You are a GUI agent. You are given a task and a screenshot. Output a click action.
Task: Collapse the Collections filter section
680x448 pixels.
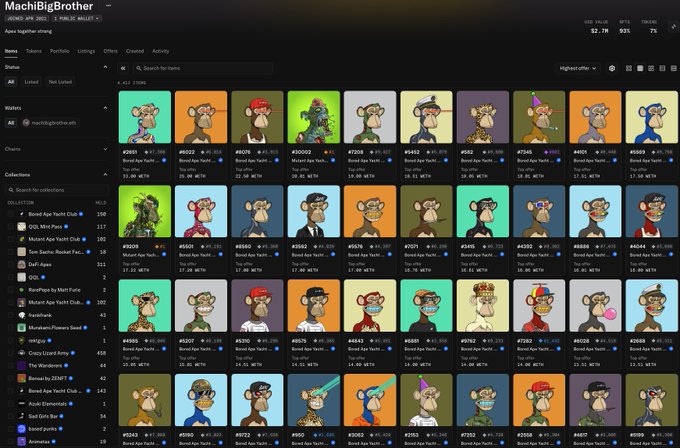(x=105, y=174)
